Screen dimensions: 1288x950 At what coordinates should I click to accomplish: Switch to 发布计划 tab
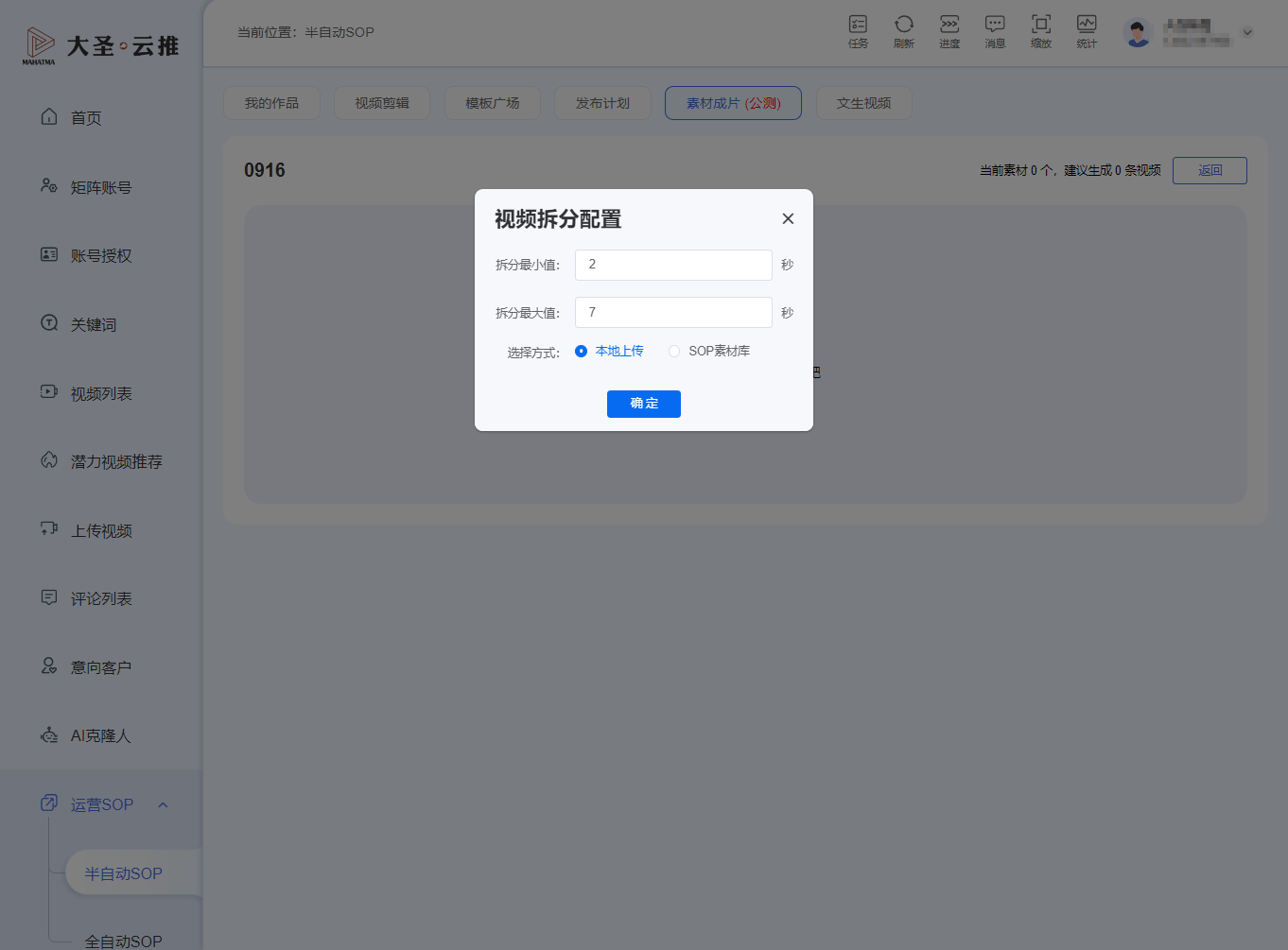tap(602, 103)
